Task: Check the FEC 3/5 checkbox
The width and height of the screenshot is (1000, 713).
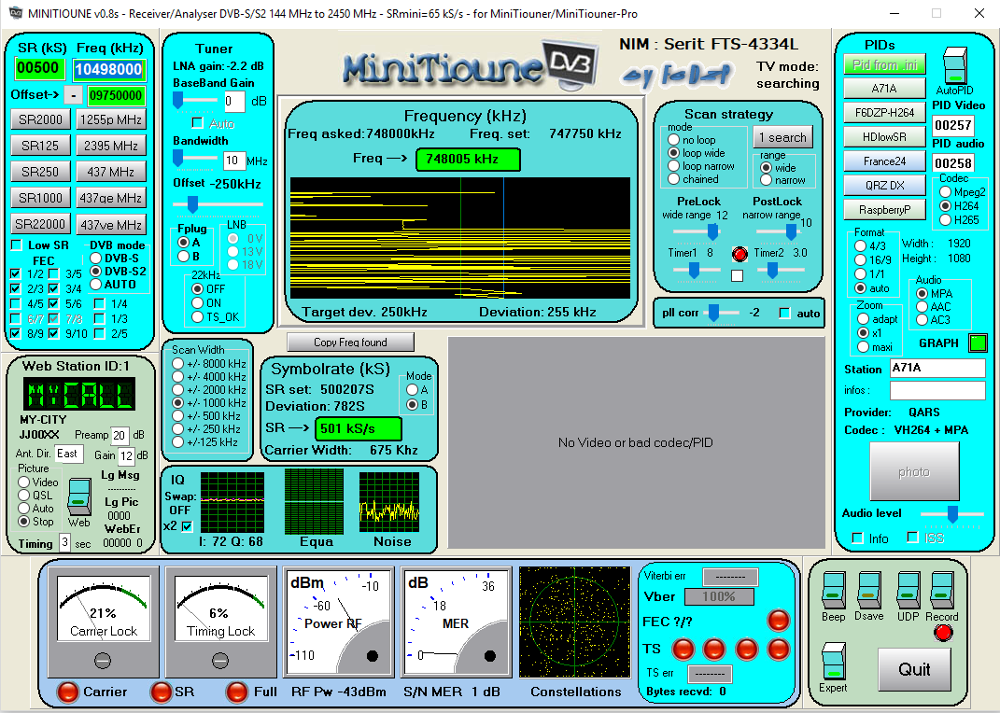Action: tap(54, 274)
